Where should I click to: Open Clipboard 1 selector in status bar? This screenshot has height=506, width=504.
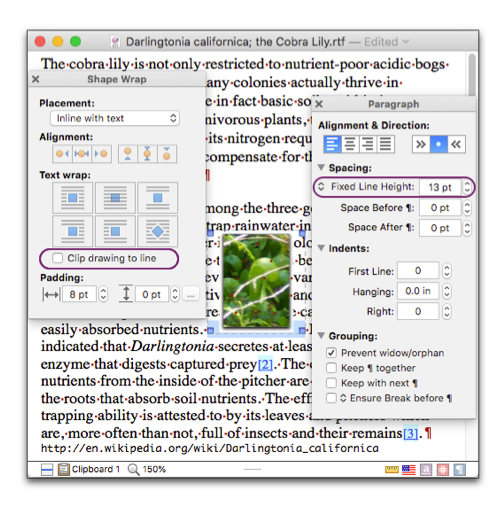[89, 469]
